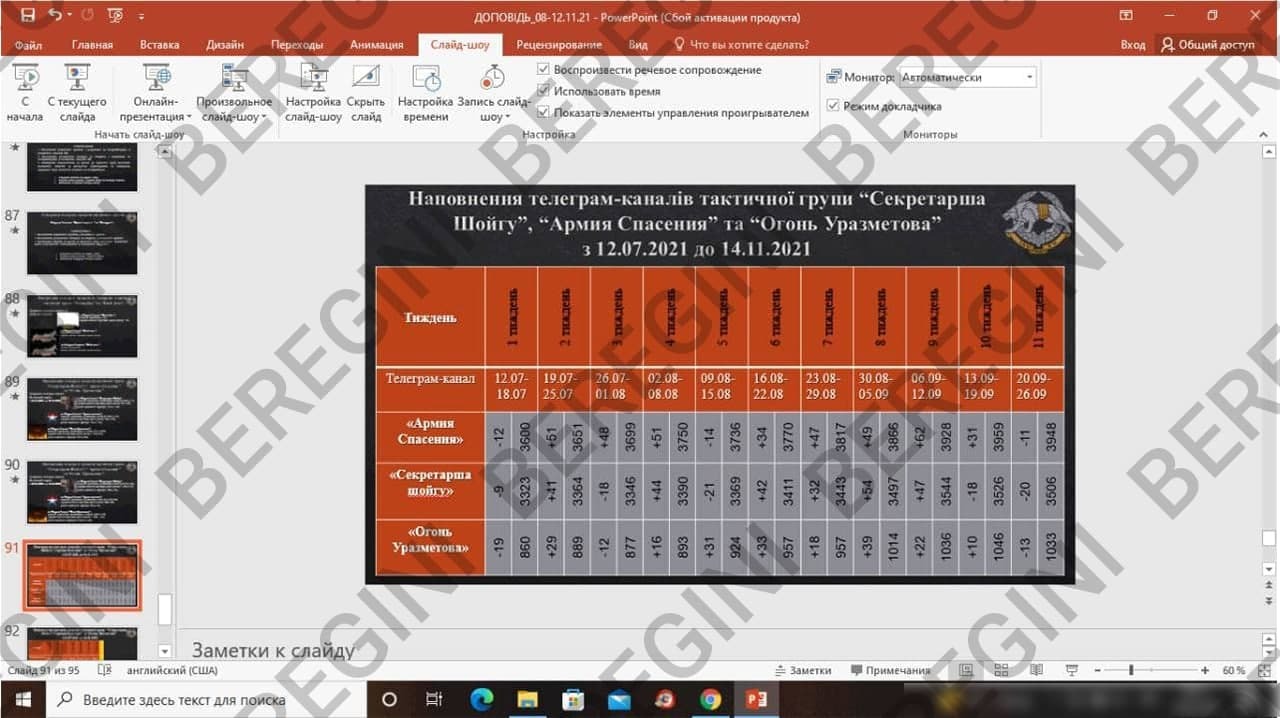The width and height of the screenshot is (1280, 718).
Task: Open Произвольное слайд-шоу dropdown
Action: (x=234, y=93)
